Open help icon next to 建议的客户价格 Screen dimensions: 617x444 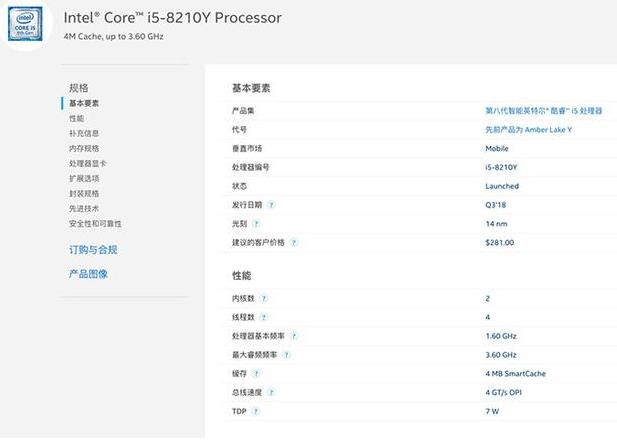[294, 242]
